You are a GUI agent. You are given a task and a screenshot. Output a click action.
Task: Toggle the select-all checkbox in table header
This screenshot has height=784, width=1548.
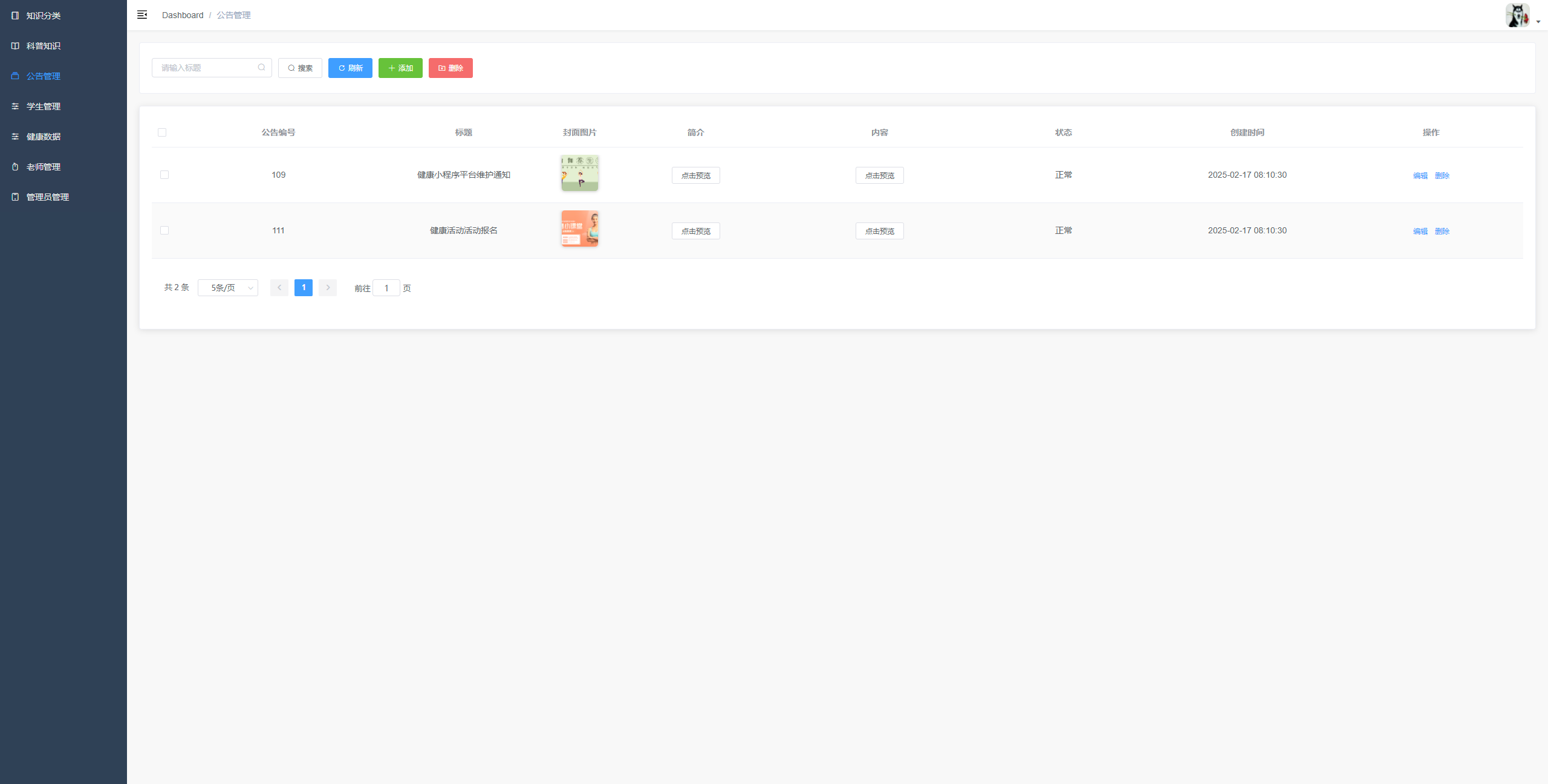pyautogui.click(x=162, y=132)
